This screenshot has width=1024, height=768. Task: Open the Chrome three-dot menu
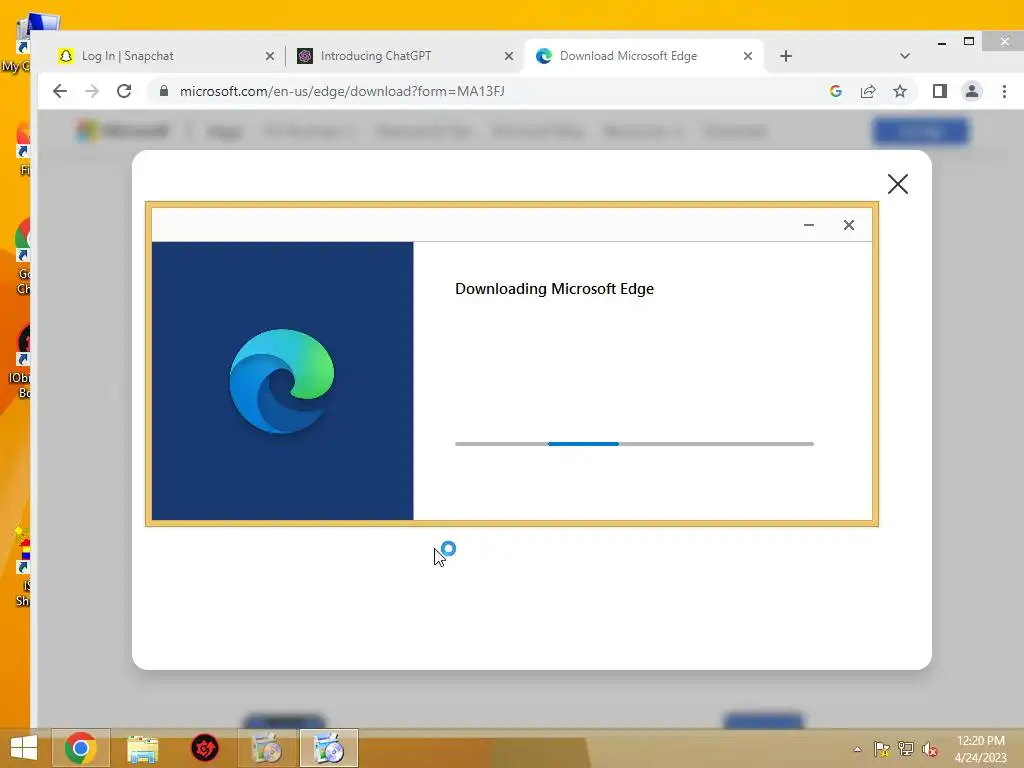point(1004,91)
